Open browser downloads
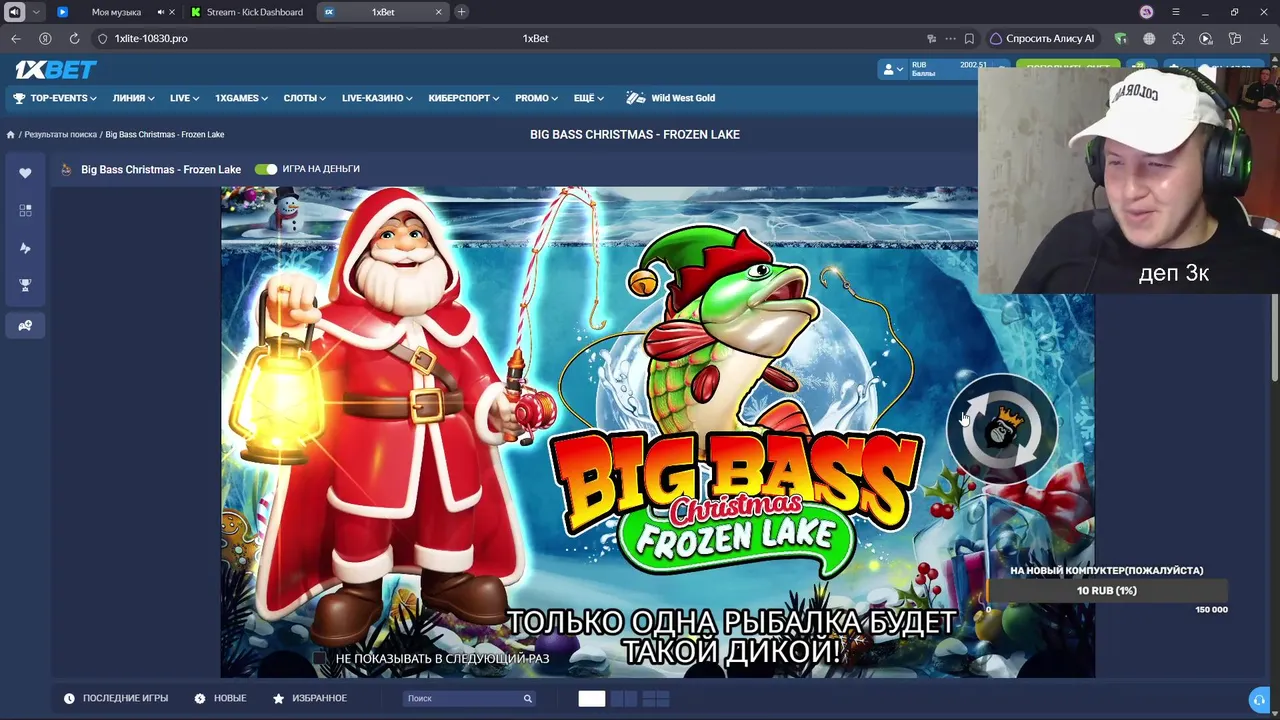This screenshot has width=1280, height=720. [x=1264, y=39]
